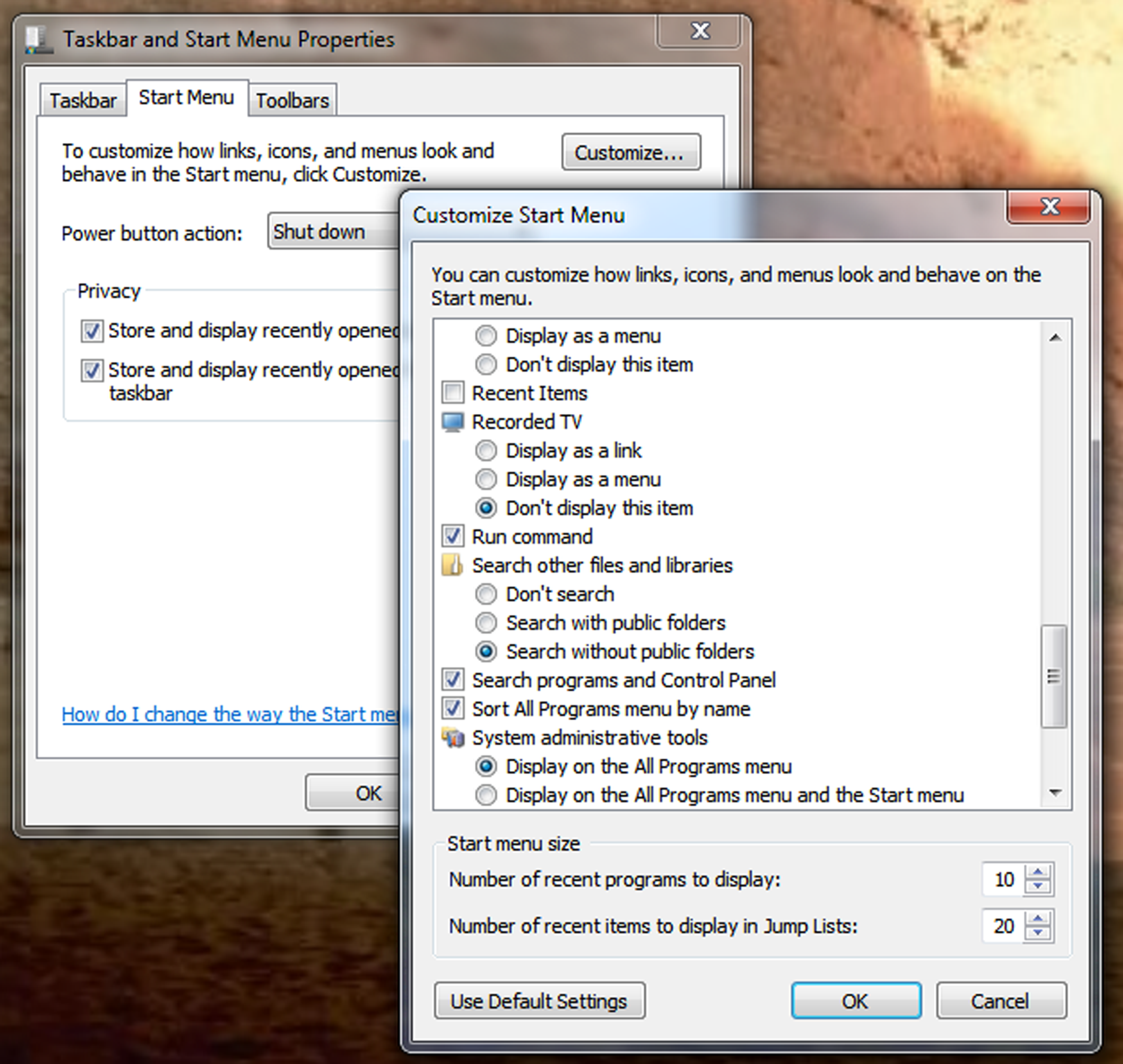Image resolution: width=1123 pixels, height=1064 pixels.
Task: Choose Display as a link for Recorded TV
Action: [x=486, y=451]
